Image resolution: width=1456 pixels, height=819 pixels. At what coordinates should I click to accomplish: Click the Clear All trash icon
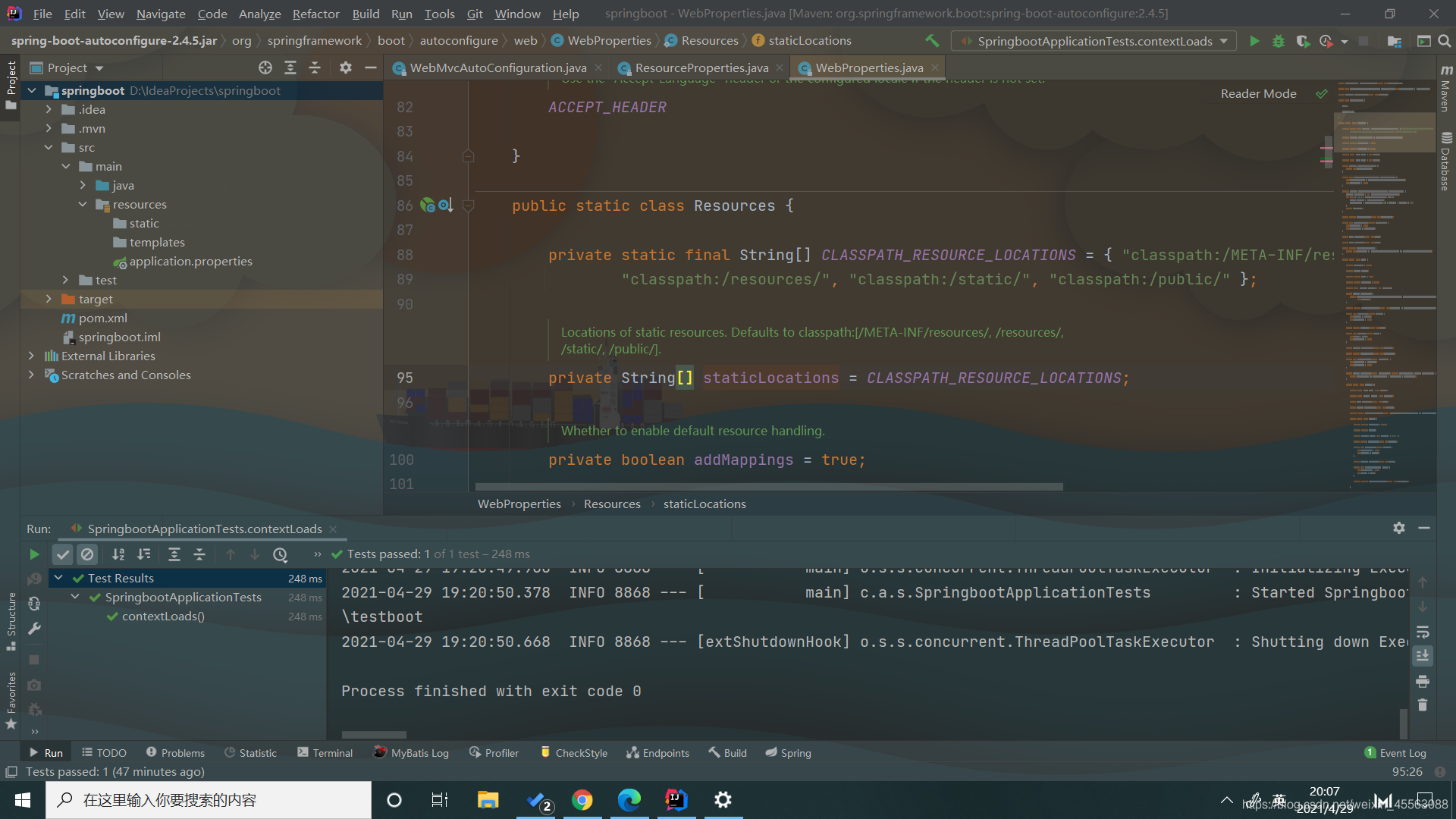[x=1423, y=705]
